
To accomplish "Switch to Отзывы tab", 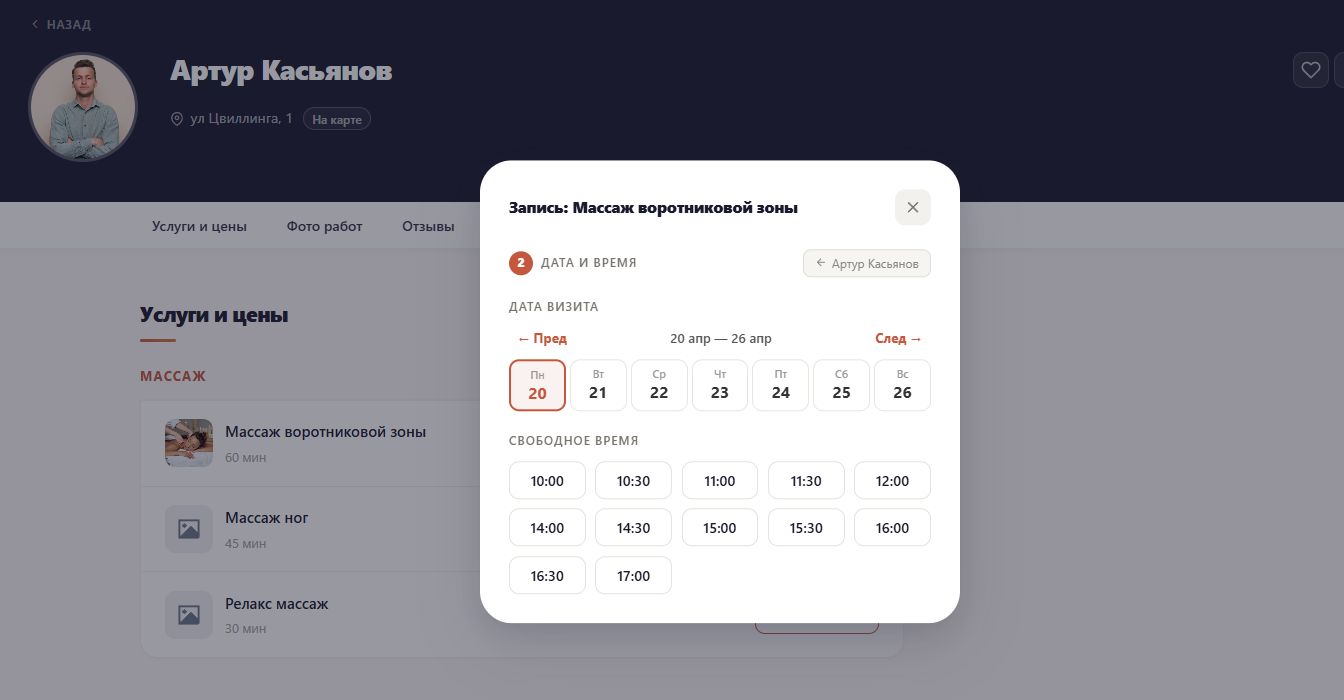I will click(428, 226).
